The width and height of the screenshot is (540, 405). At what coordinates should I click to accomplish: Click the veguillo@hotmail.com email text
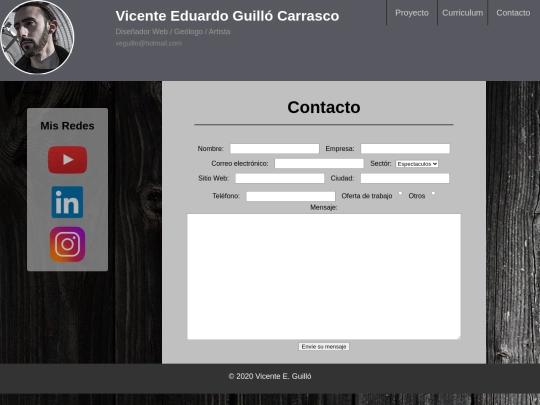(x=149, y=43)
